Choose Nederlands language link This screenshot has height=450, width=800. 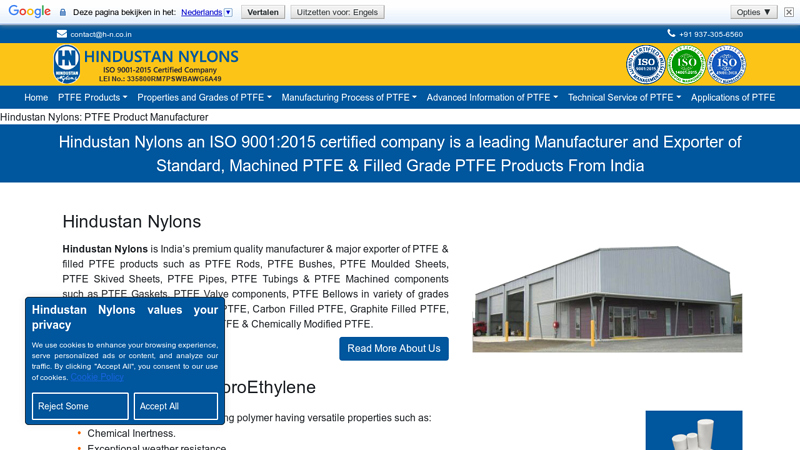pos(202,12)
